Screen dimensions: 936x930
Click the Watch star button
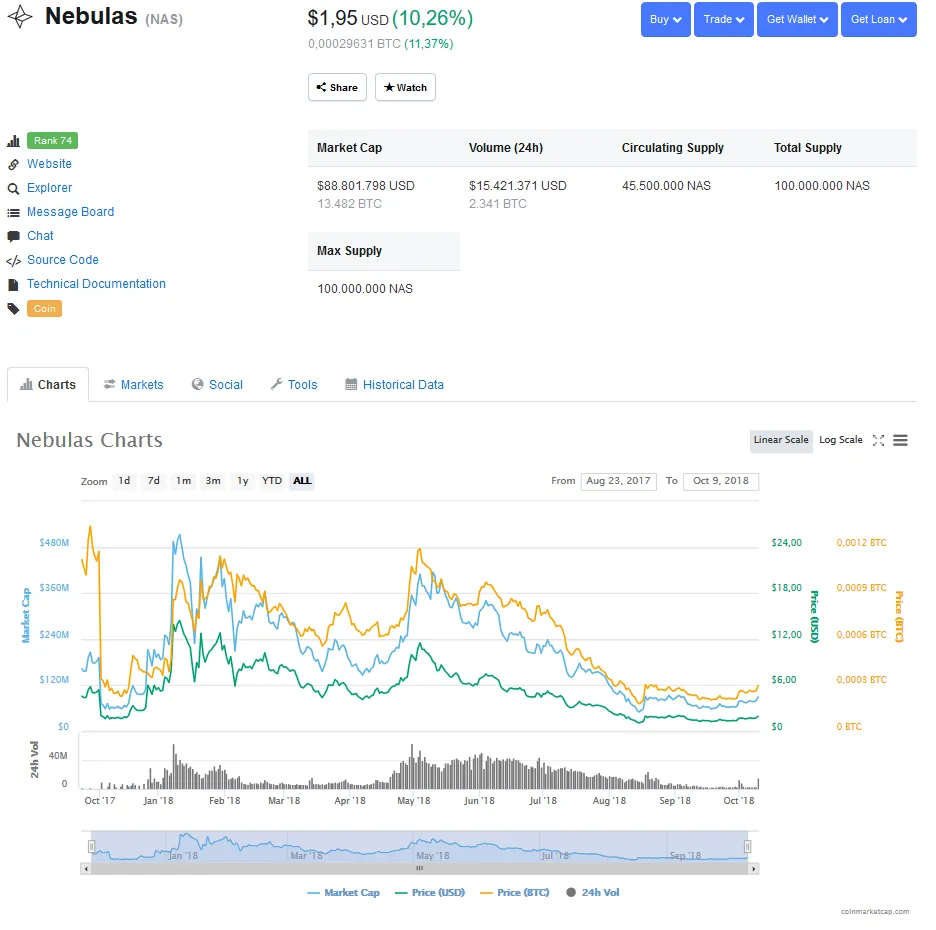(x=405, y=87)
